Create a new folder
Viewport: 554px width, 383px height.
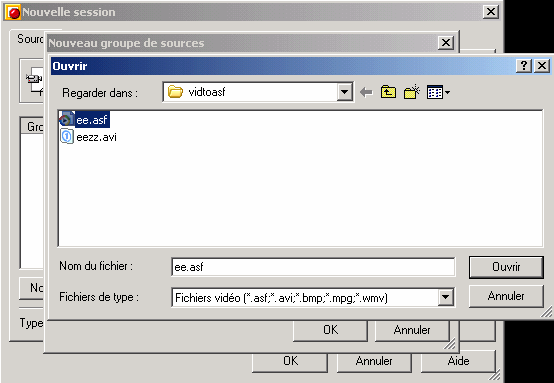[x=412, y=92]
